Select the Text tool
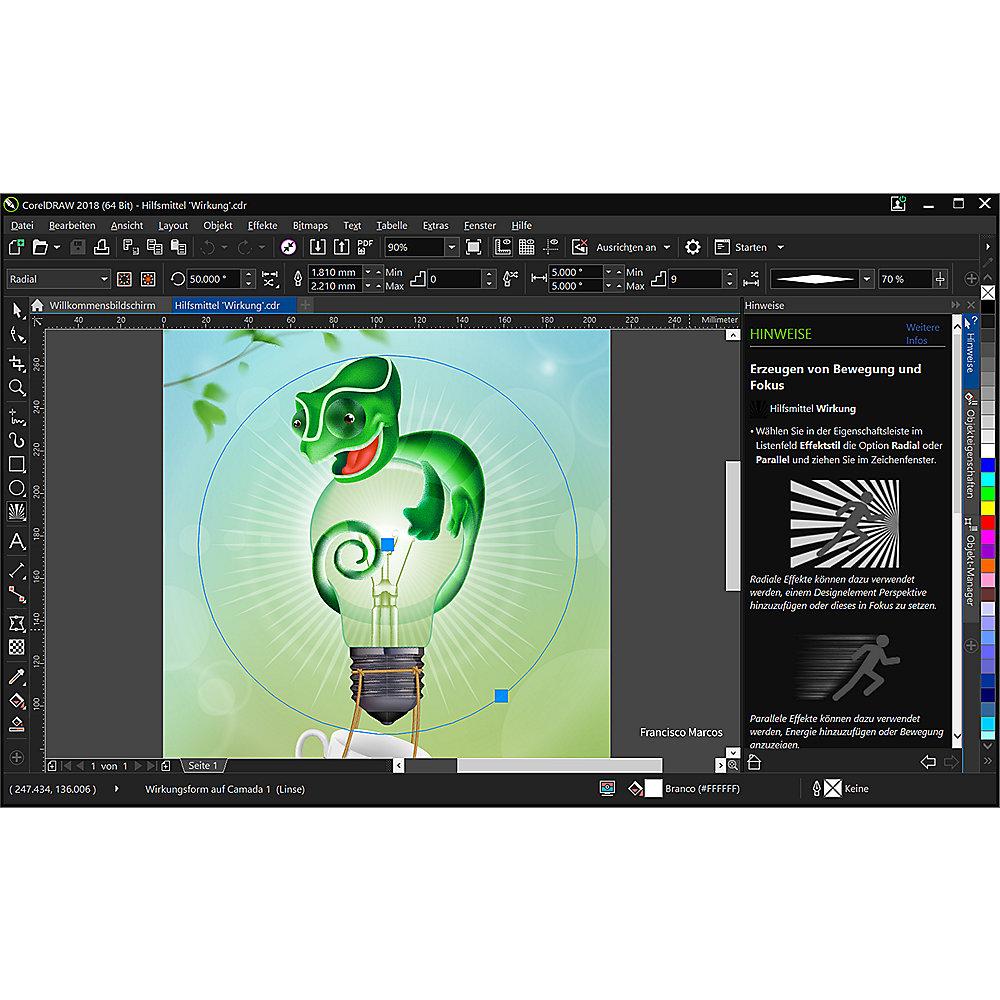Image resolution: width=1000 pixels, height=1000 pixels. point(17,542)
